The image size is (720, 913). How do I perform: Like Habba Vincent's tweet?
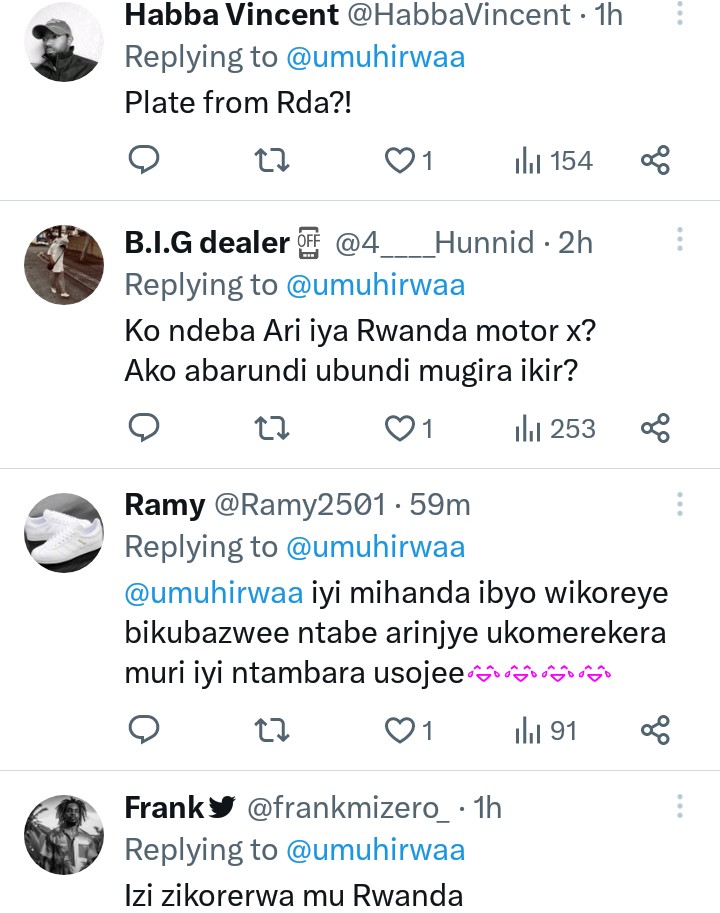pos(401,159)
